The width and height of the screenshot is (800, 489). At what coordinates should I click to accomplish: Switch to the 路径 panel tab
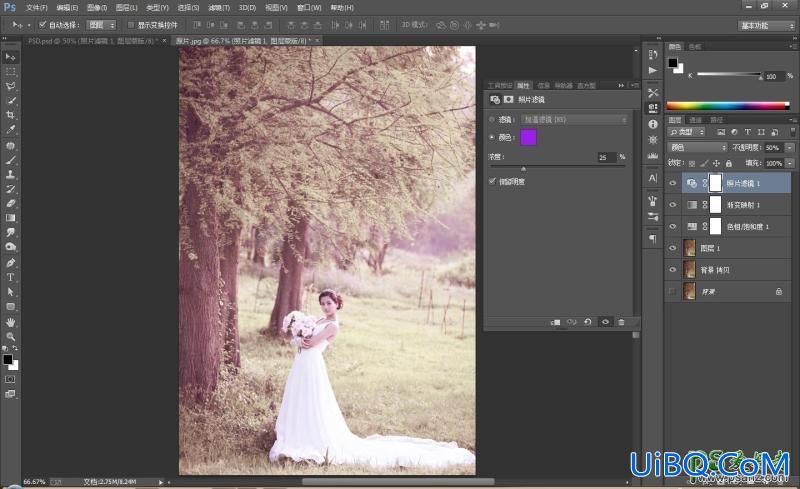pos(716,119)
